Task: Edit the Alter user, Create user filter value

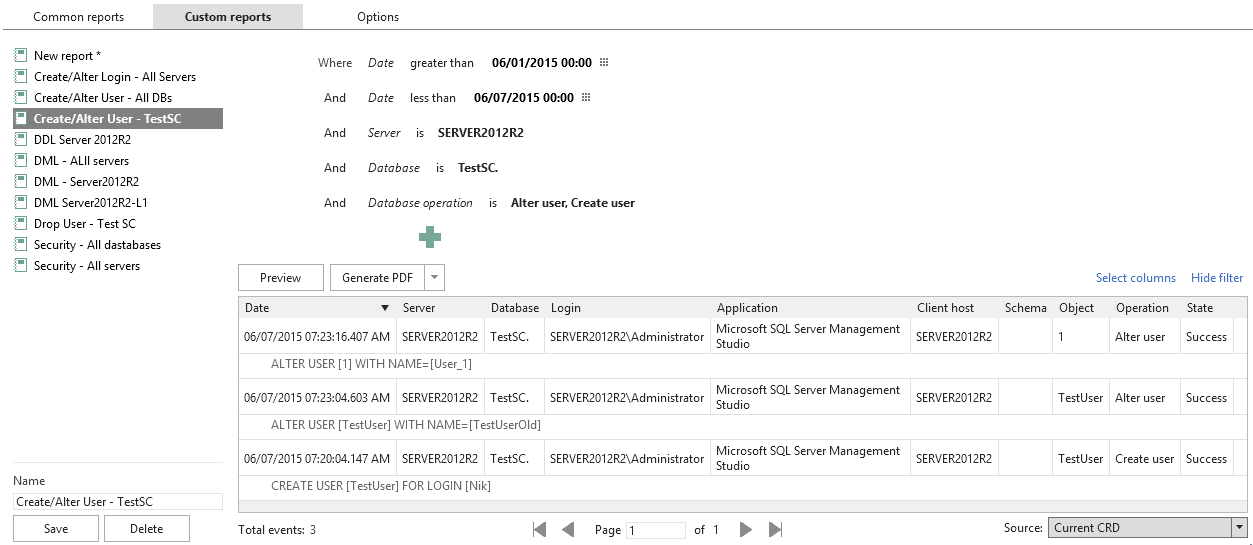Action: point(573,203)
